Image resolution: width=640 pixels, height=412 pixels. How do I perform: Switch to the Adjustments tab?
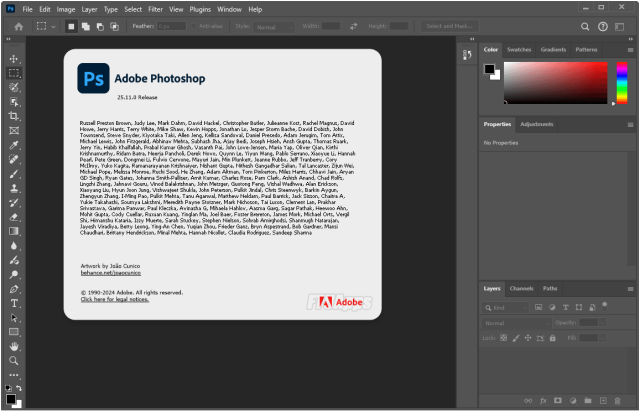click(x=537, y=124)
